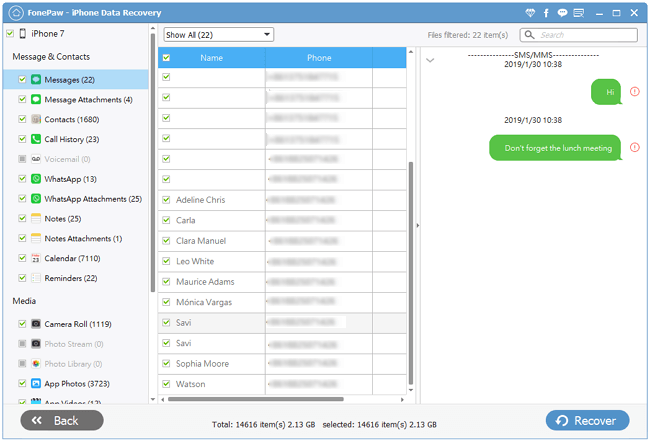Open the Show All (22) dropdown
650x441 pixels.
(218, 35)
